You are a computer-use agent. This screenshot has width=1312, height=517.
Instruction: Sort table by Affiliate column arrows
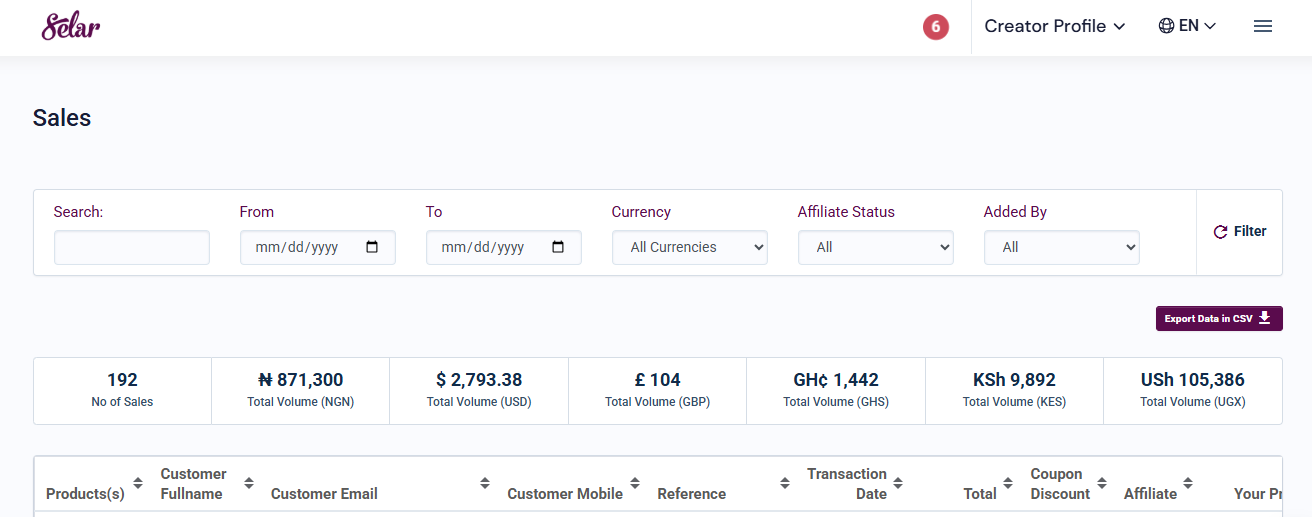point(1189,484)
